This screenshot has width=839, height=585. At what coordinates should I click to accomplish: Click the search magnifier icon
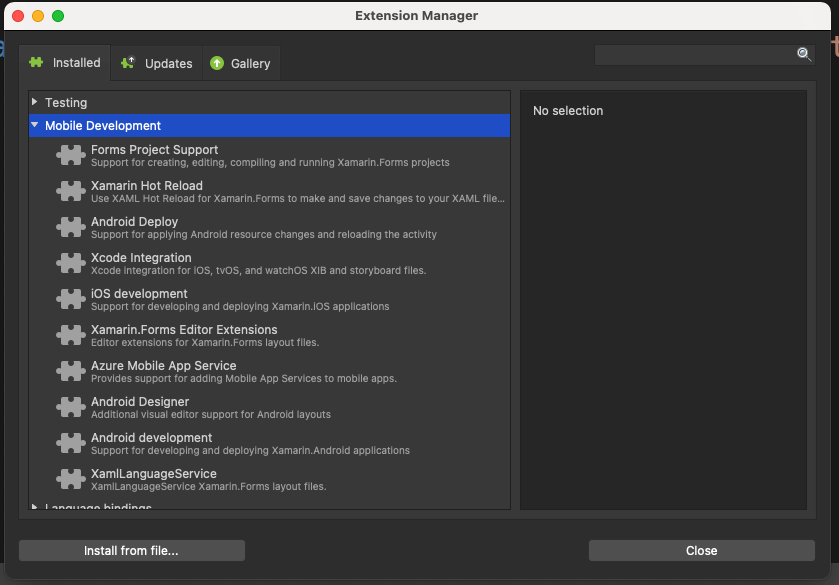(804, 54)
